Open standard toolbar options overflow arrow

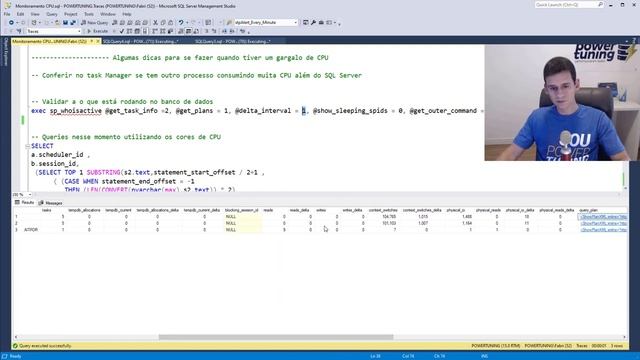tap(340, 23)
